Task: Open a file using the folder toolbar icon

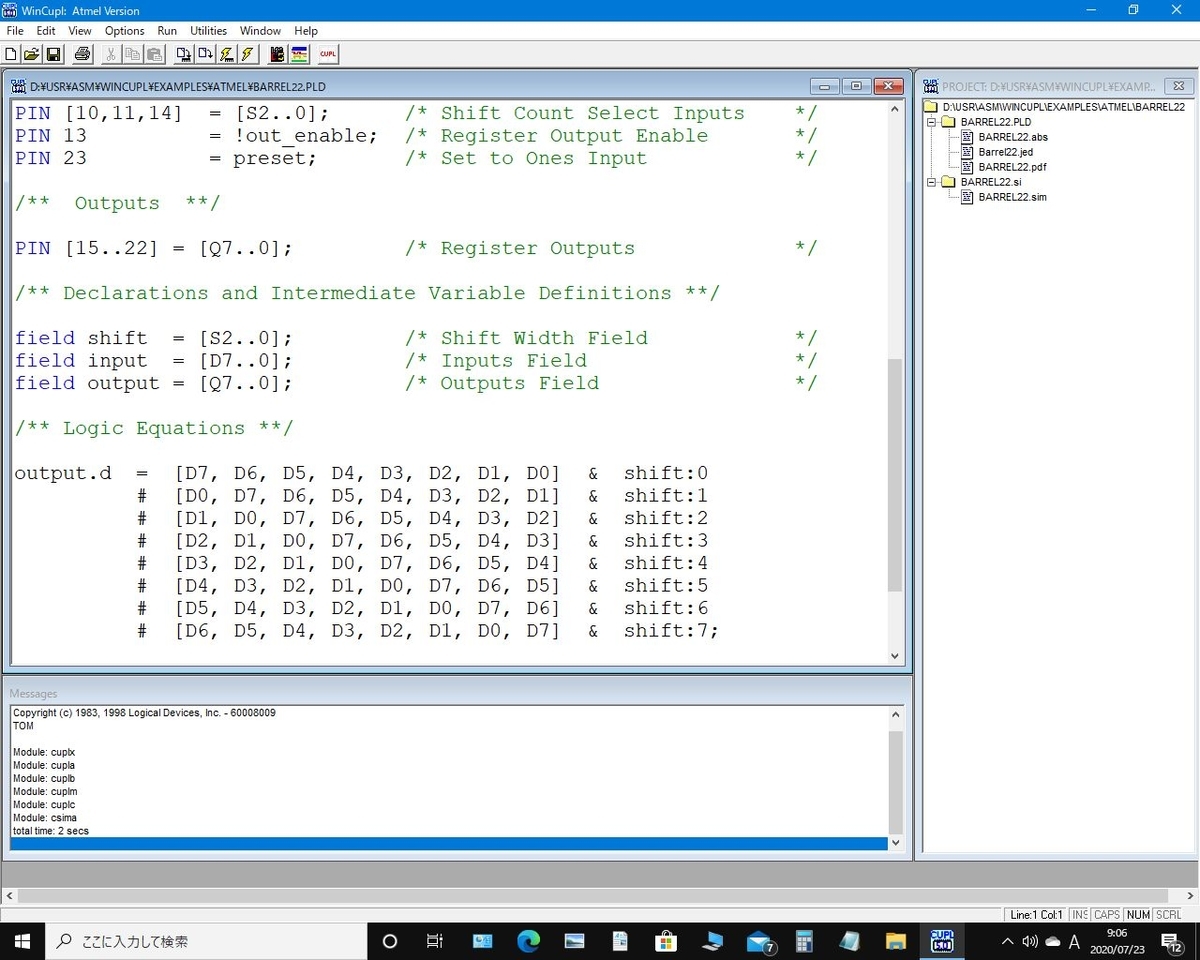Action: pos(31,54)
